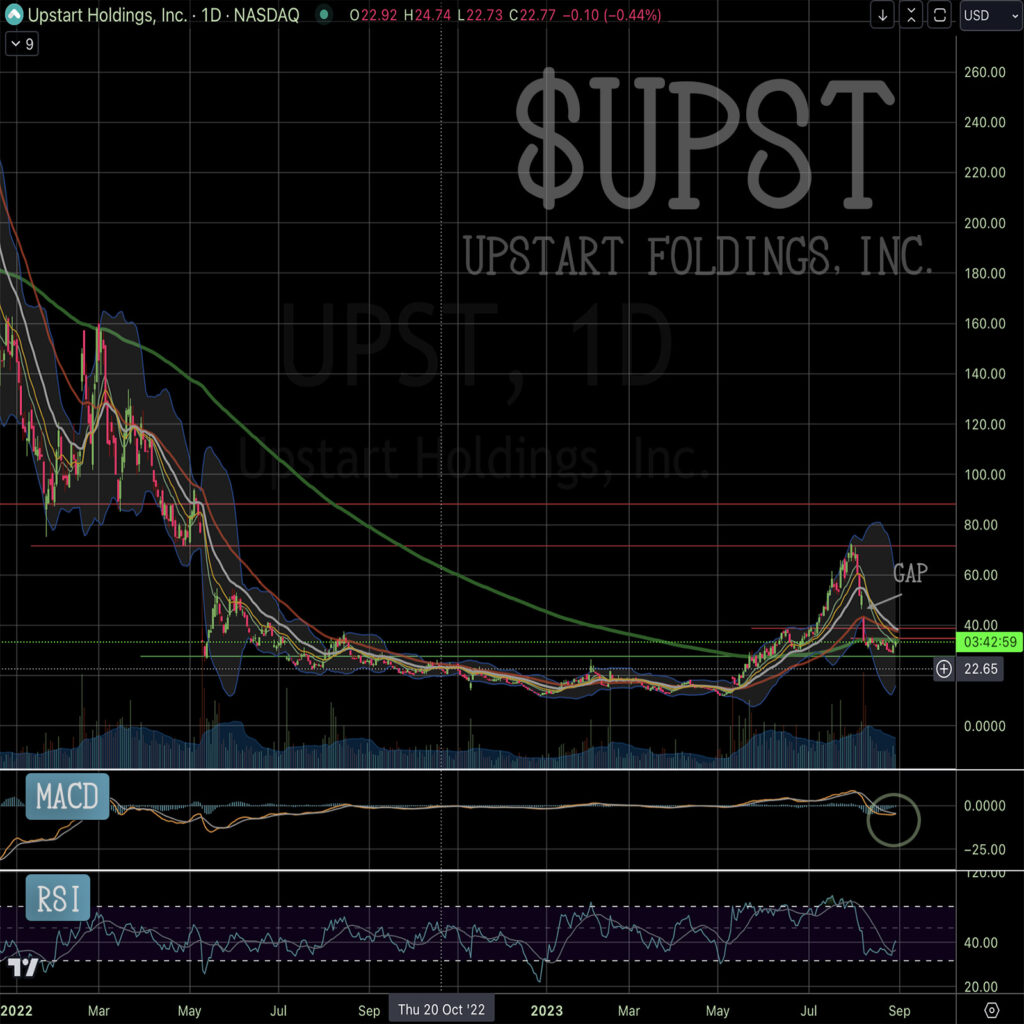1024x1024 pixels.
Task: Click the down arrow button beside USD
Action: click(882, 15)
